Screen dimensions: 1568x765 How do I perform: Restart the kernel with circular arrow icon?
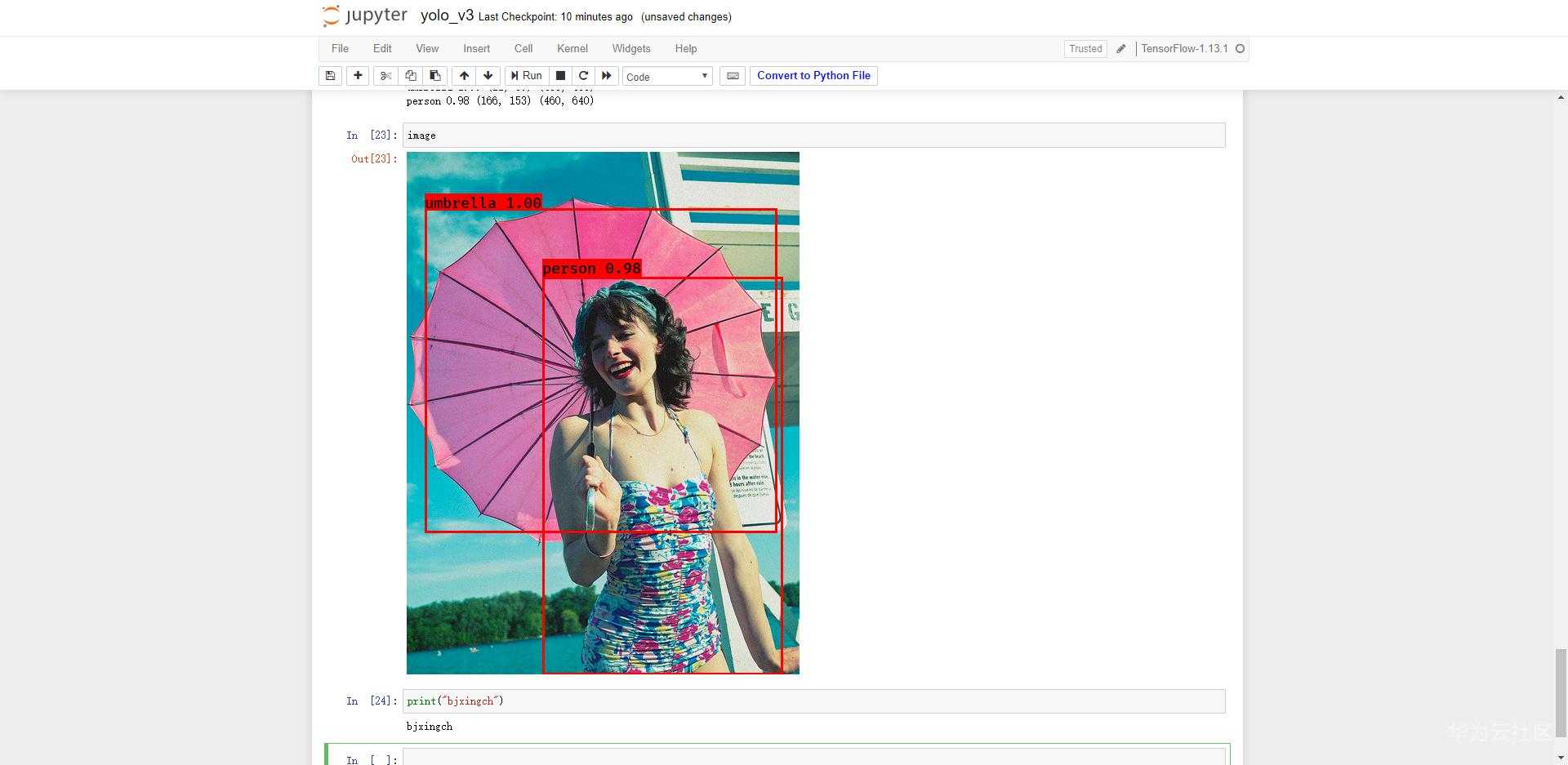point(583,76)
